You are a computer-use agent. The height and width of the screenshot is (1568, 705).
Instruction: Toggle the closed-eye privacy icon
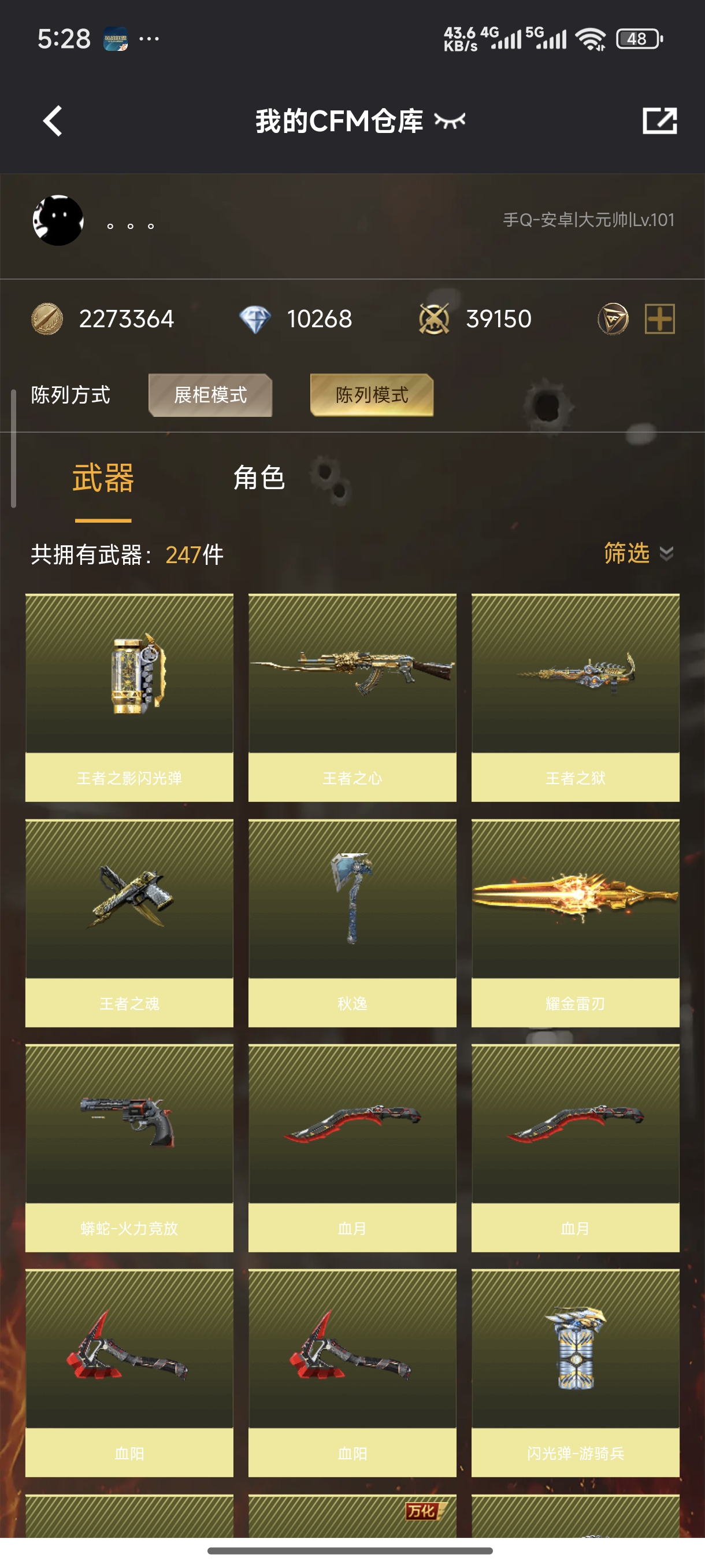450,120
